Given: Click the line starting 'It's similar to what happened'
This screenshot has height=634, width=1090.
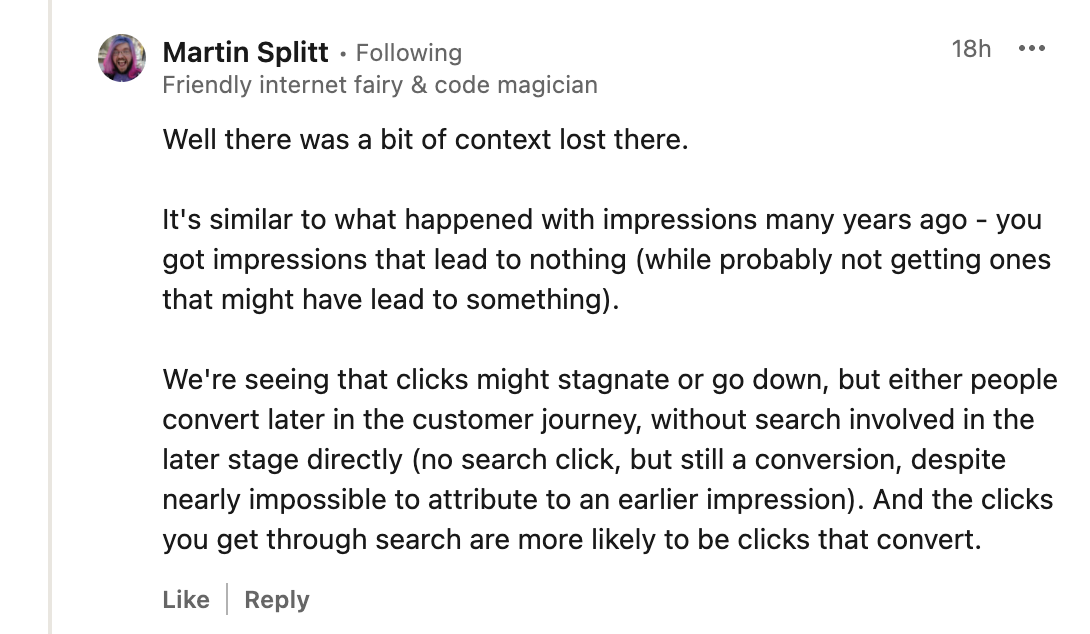Looking at the screenshot, I should (x=602, y=220).
